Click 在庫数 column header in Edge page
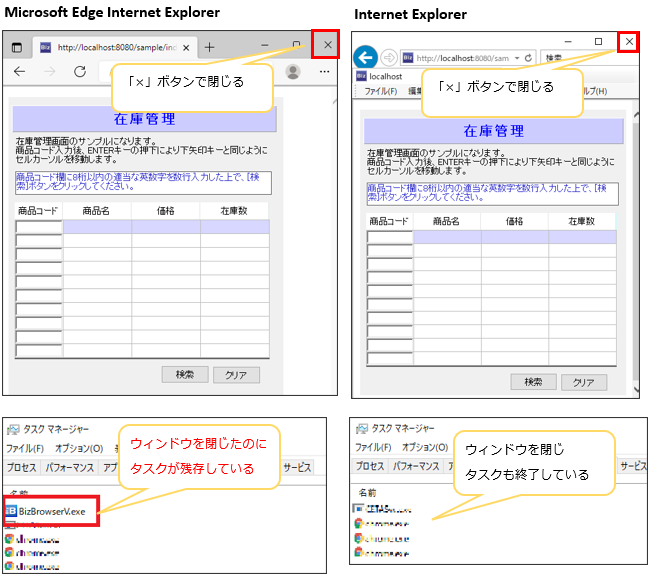The width and height of the screenshot is (654, 576). [x=234, y=211]
